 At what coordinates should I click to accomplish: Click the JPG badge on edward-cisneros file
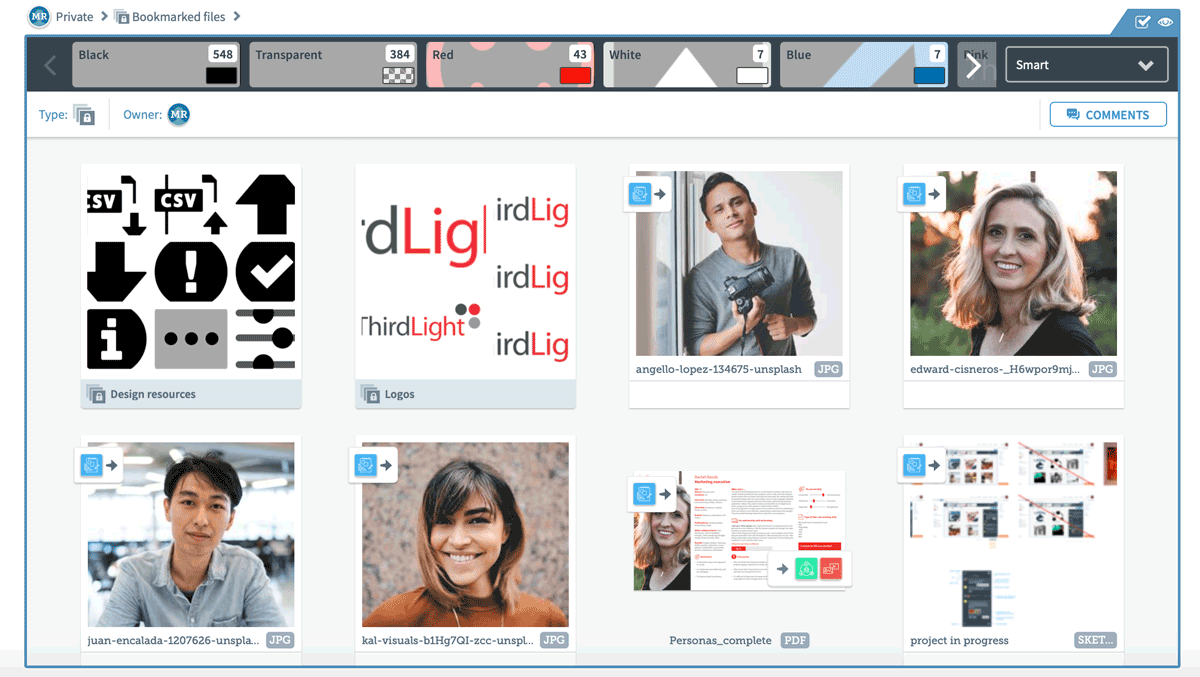click(x=1103, y=369)
